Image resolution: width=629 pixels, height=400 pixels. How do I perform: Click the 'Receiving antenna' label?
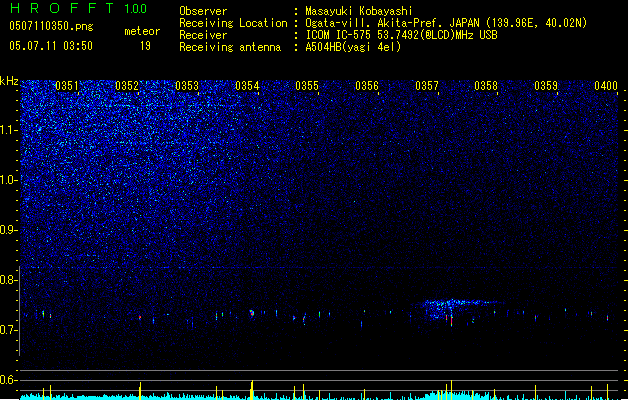230,47
